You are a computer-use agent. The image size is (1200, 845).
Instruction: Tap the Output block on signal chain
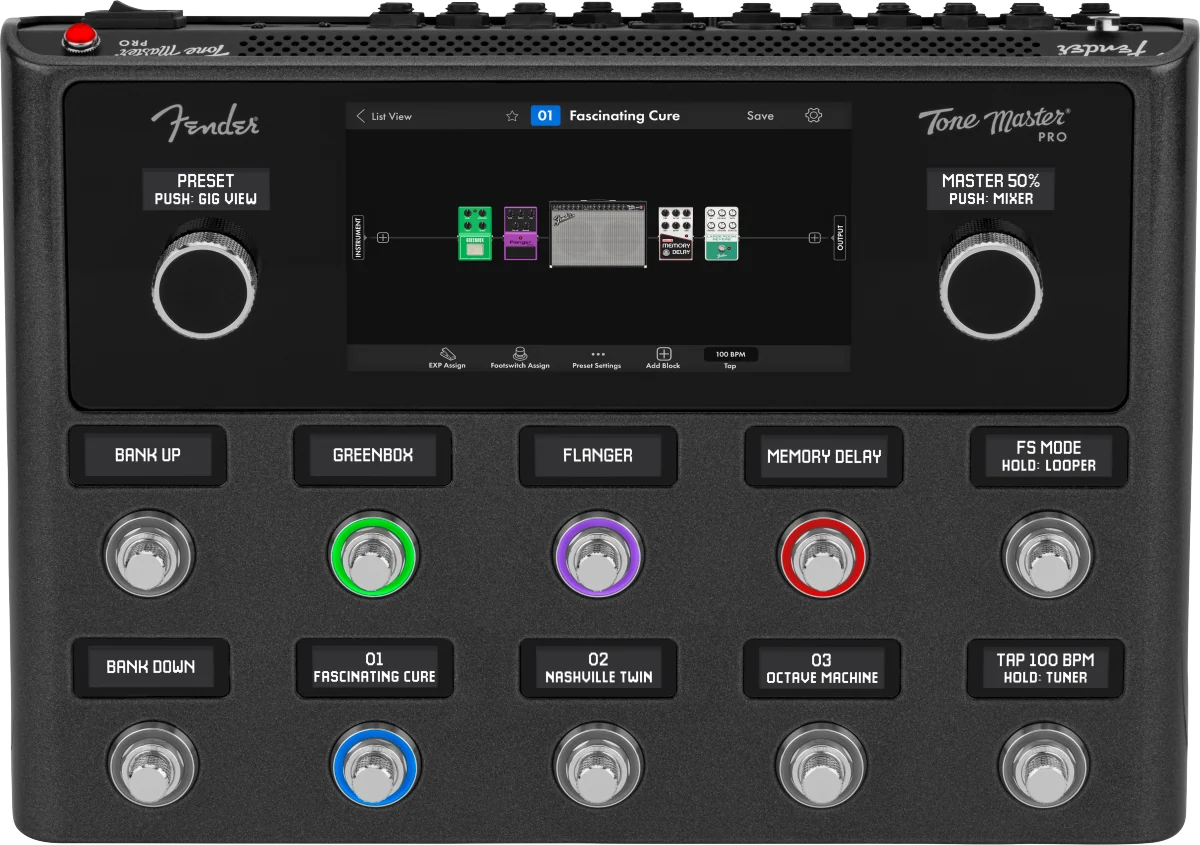point(839,238)
